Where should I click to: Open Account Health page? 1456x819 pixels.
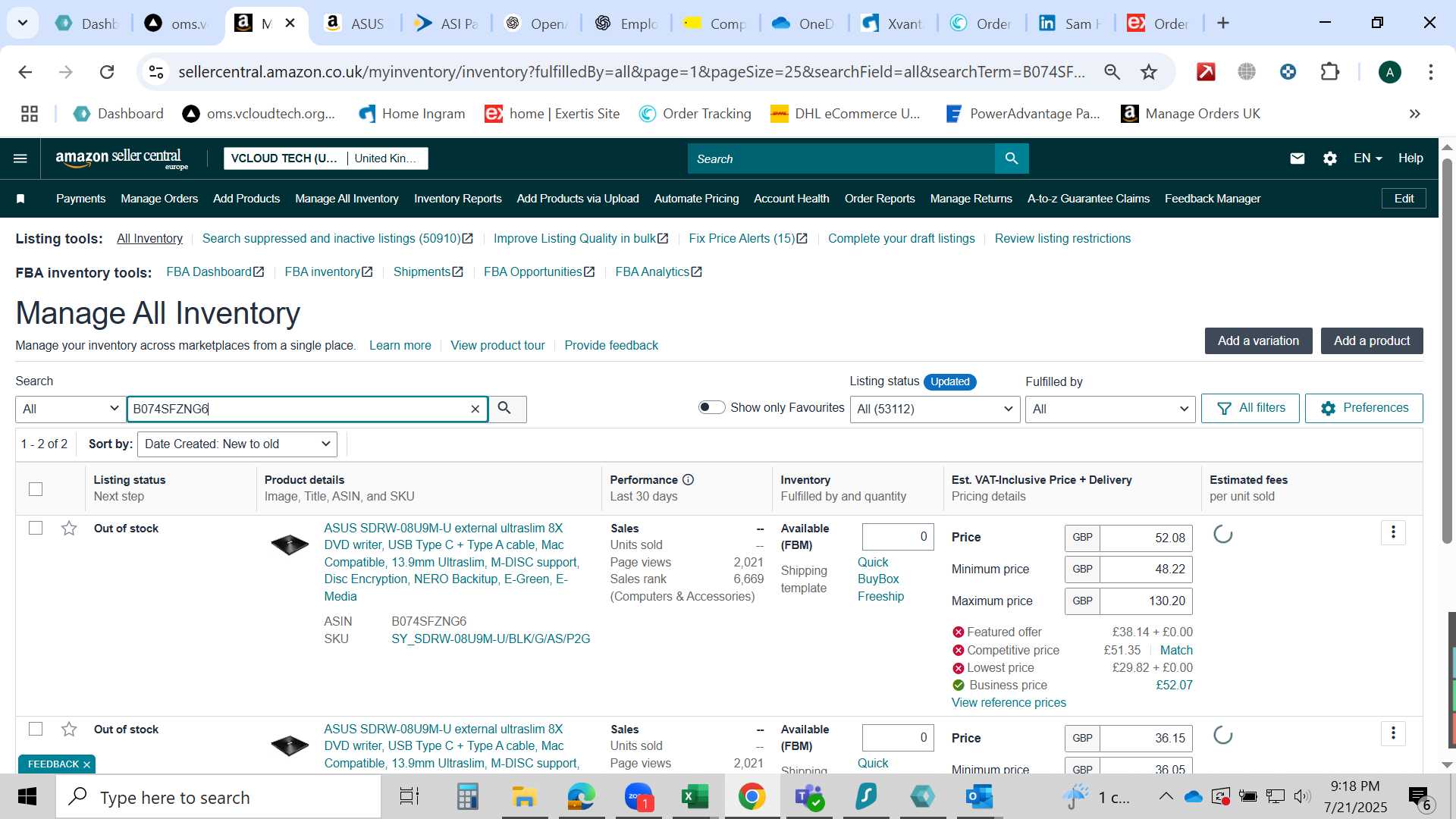(791, 199)
